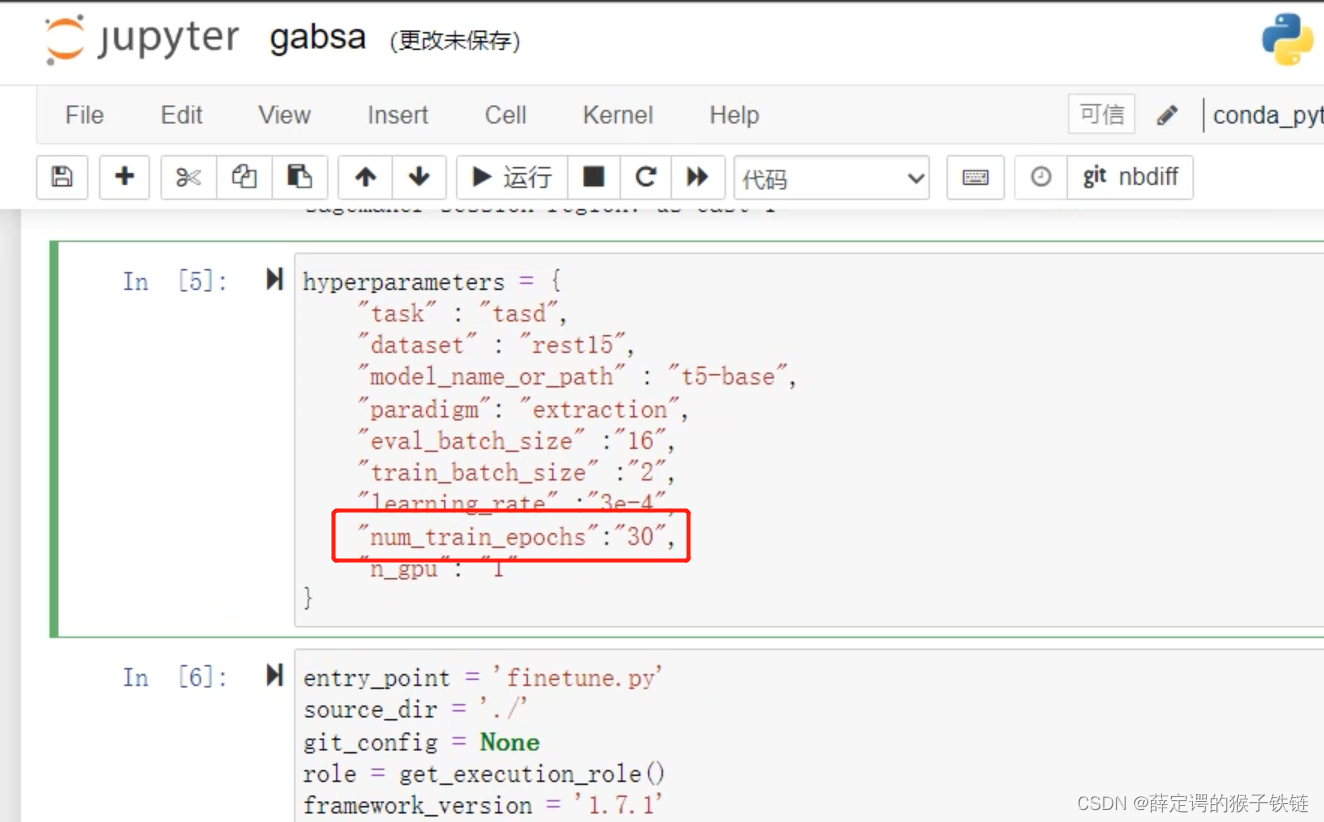Restart kernel and run all cells icon

[697, 177]
